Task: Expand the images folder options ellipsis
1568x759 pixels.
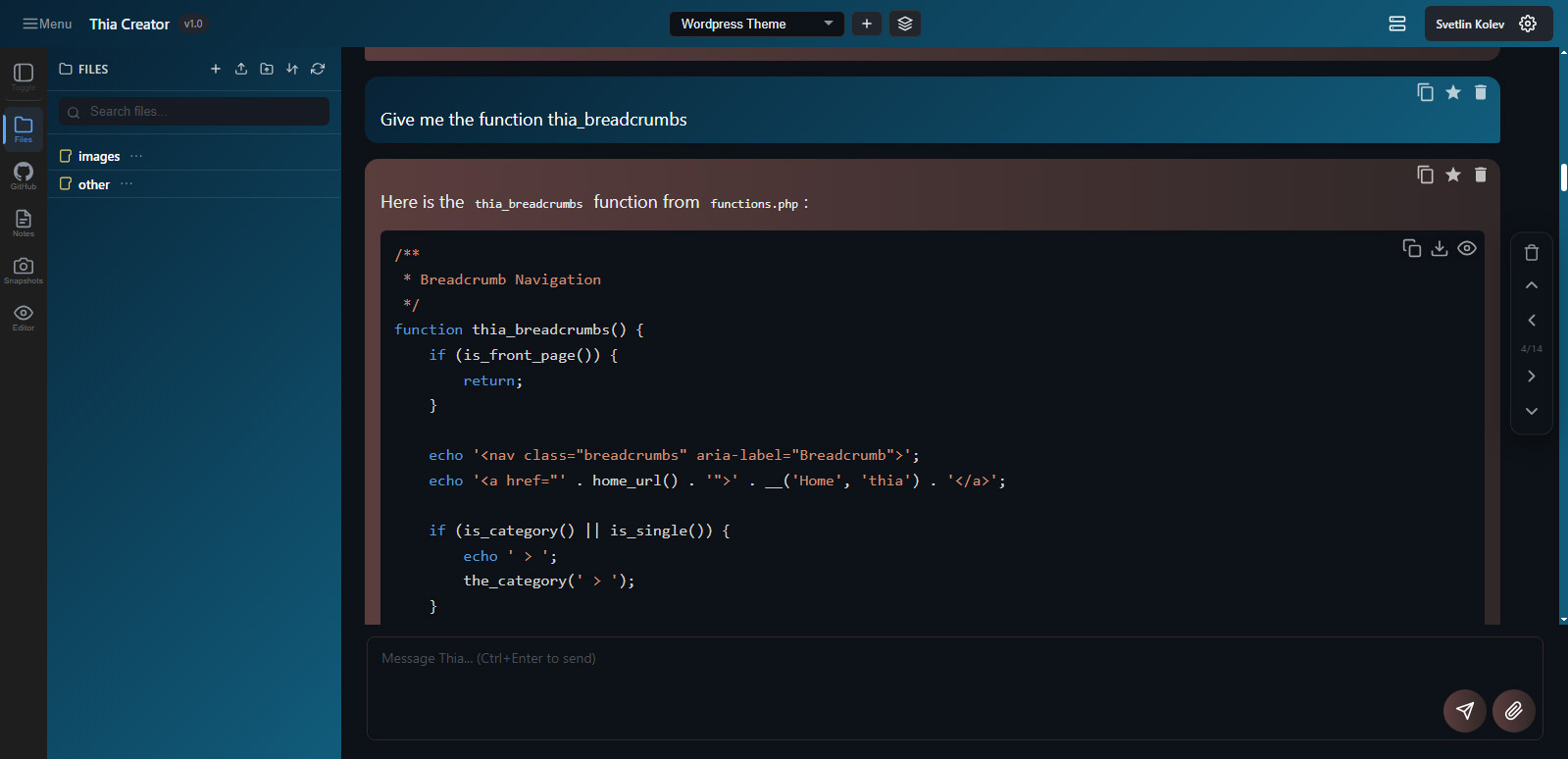Action: tap(136, 156)
